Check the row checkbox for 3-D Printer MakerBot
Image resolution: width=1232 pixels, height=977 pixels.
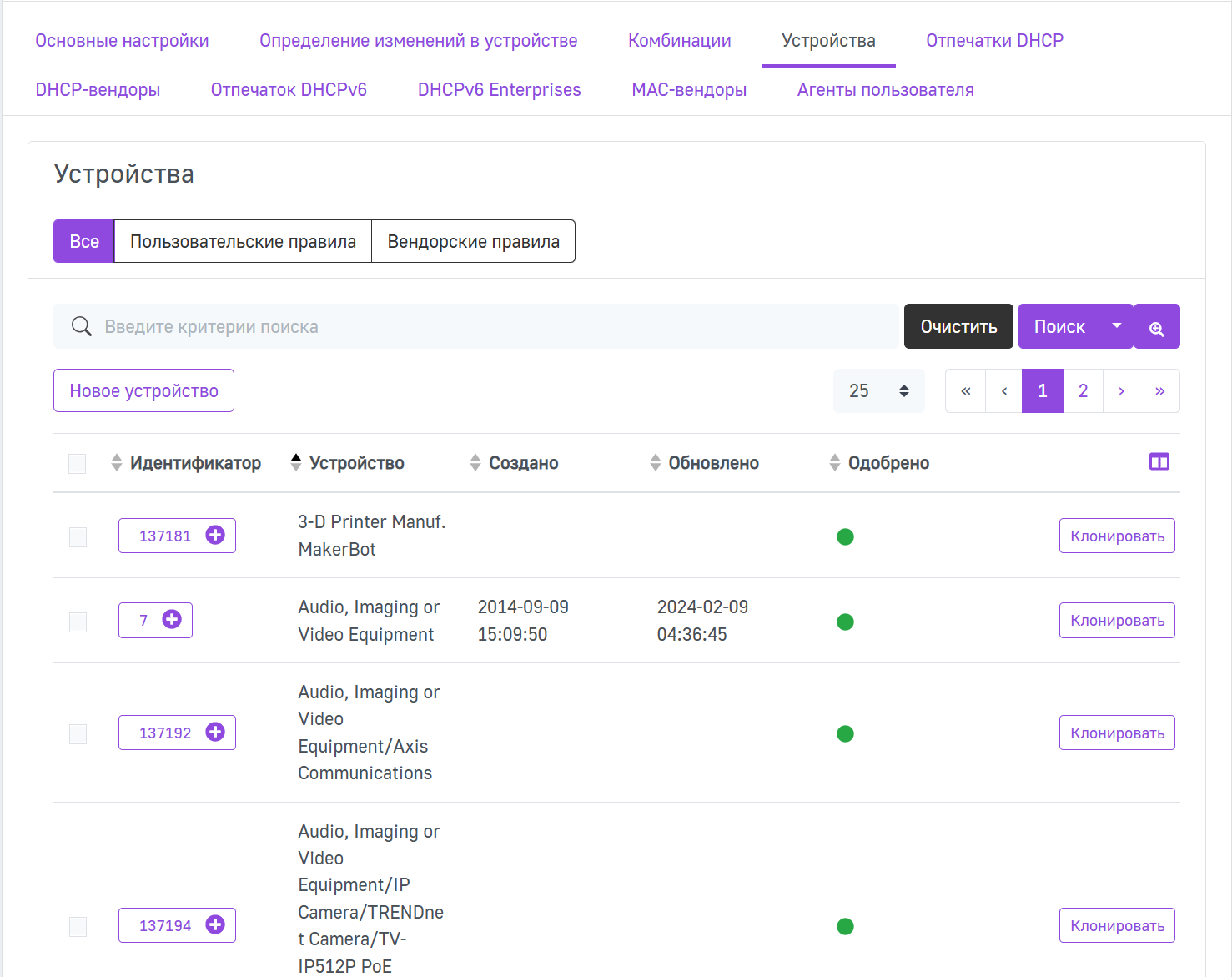pos(78,536)
